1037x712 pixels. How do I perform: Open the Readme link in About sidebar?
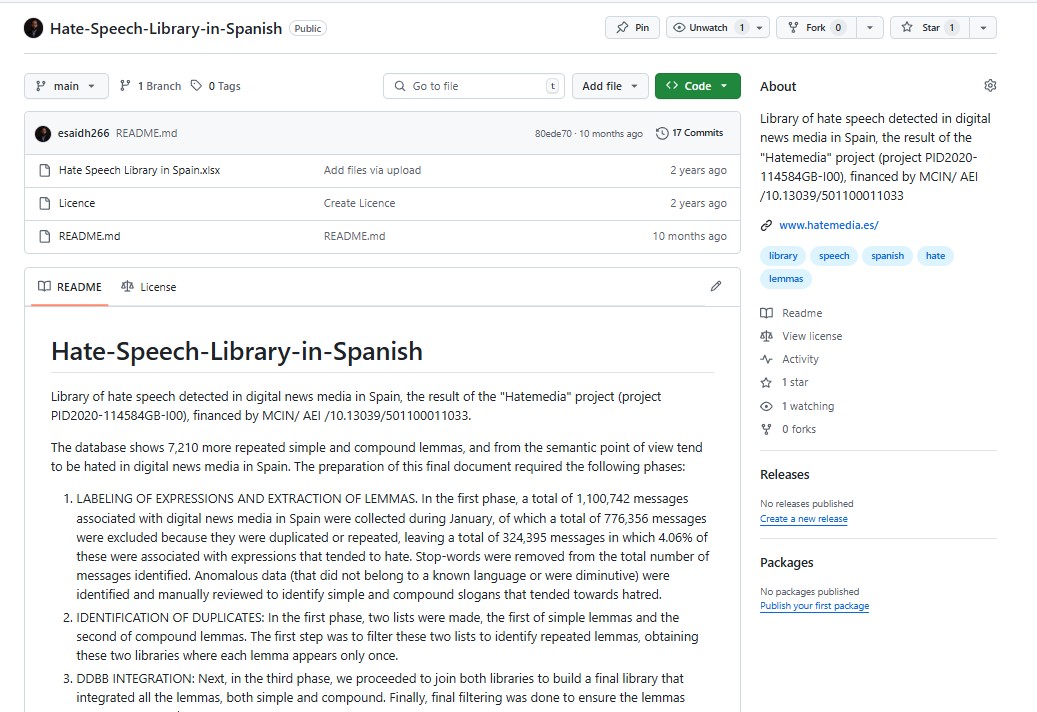(802, 313)
